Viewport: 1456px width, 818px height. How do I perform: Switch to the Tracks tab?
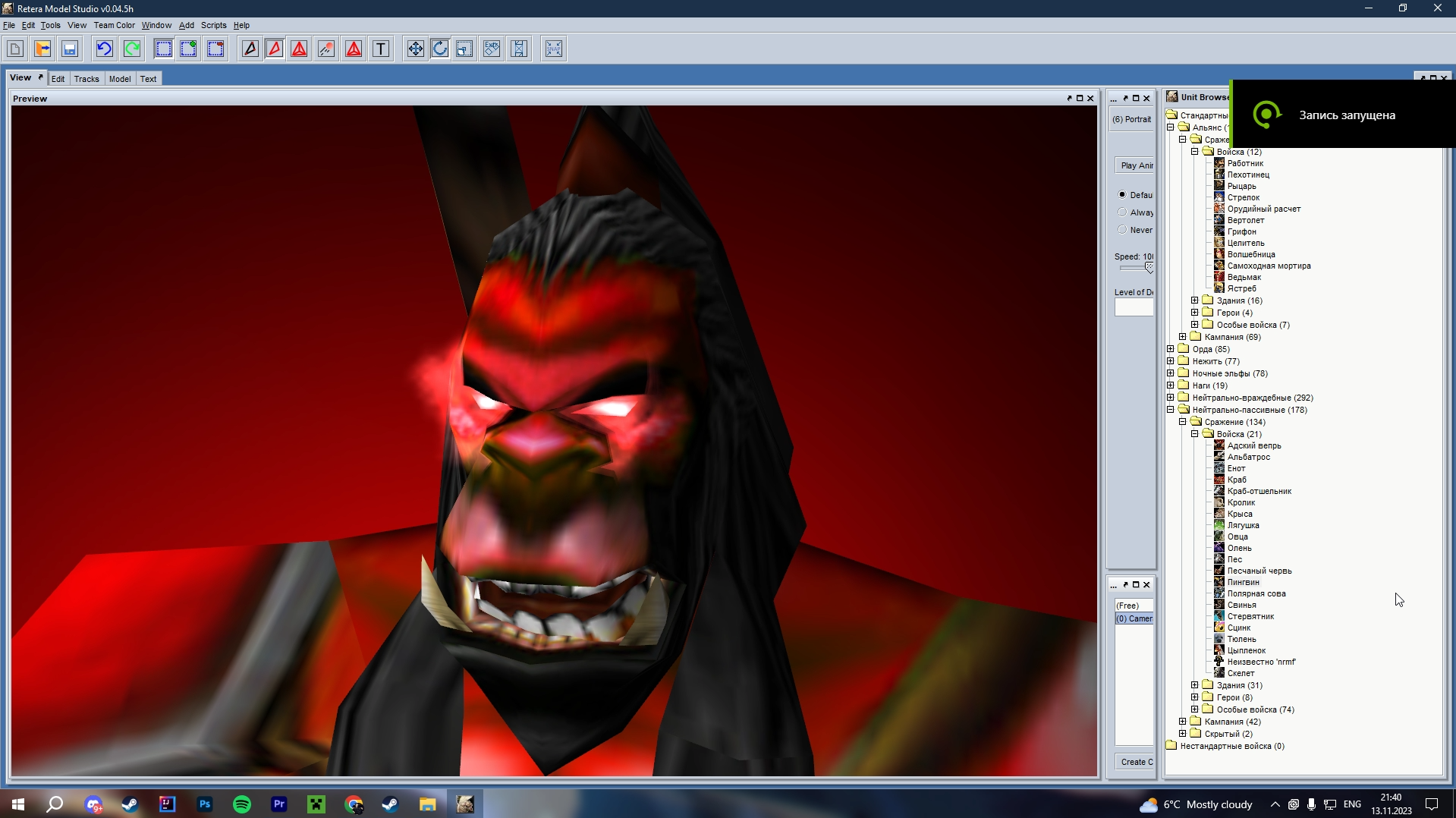click(x=86, y=79)
